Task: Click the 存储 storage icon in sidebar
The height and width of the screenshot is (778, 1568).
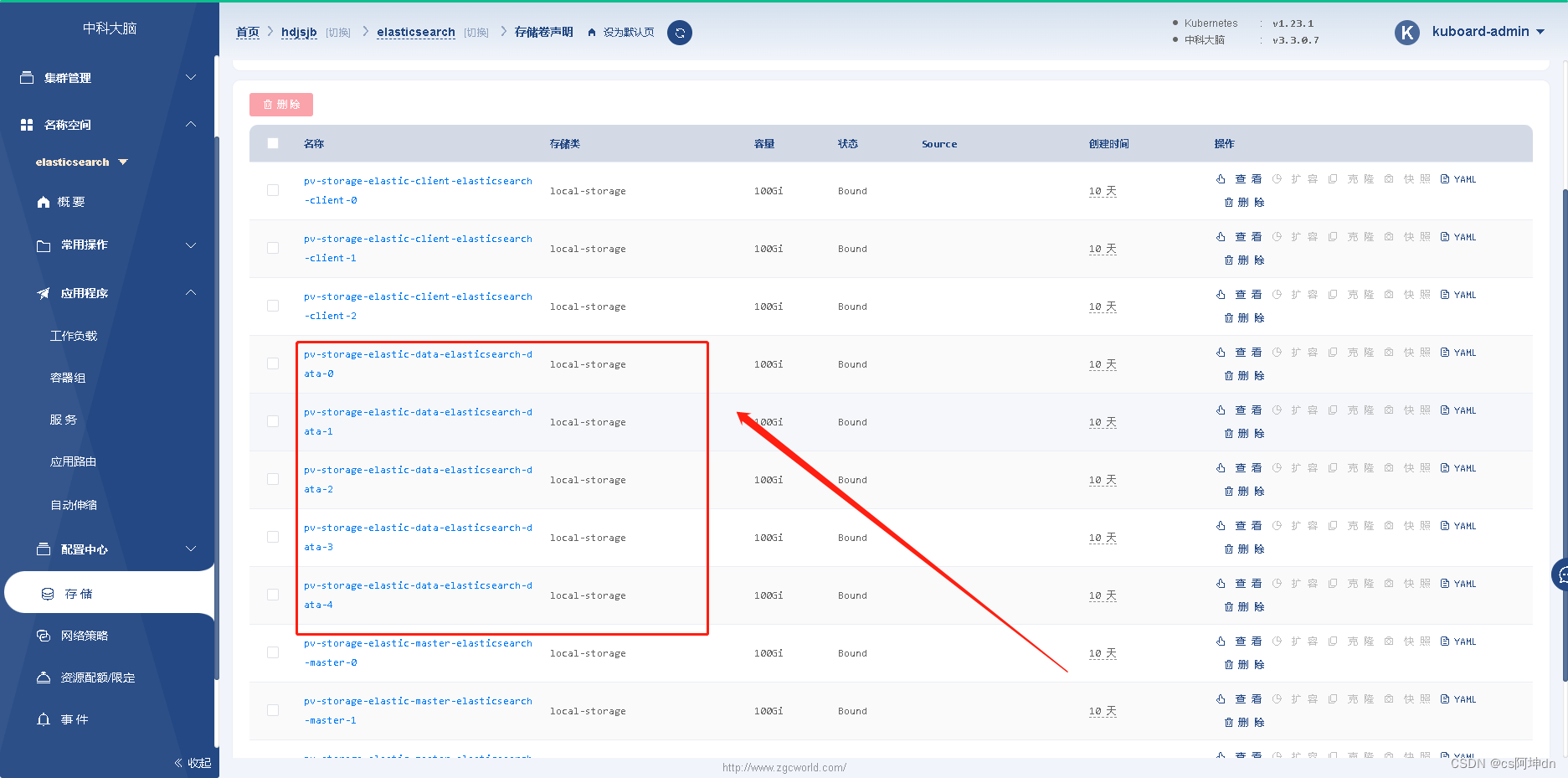Action: tap(48, 594)
